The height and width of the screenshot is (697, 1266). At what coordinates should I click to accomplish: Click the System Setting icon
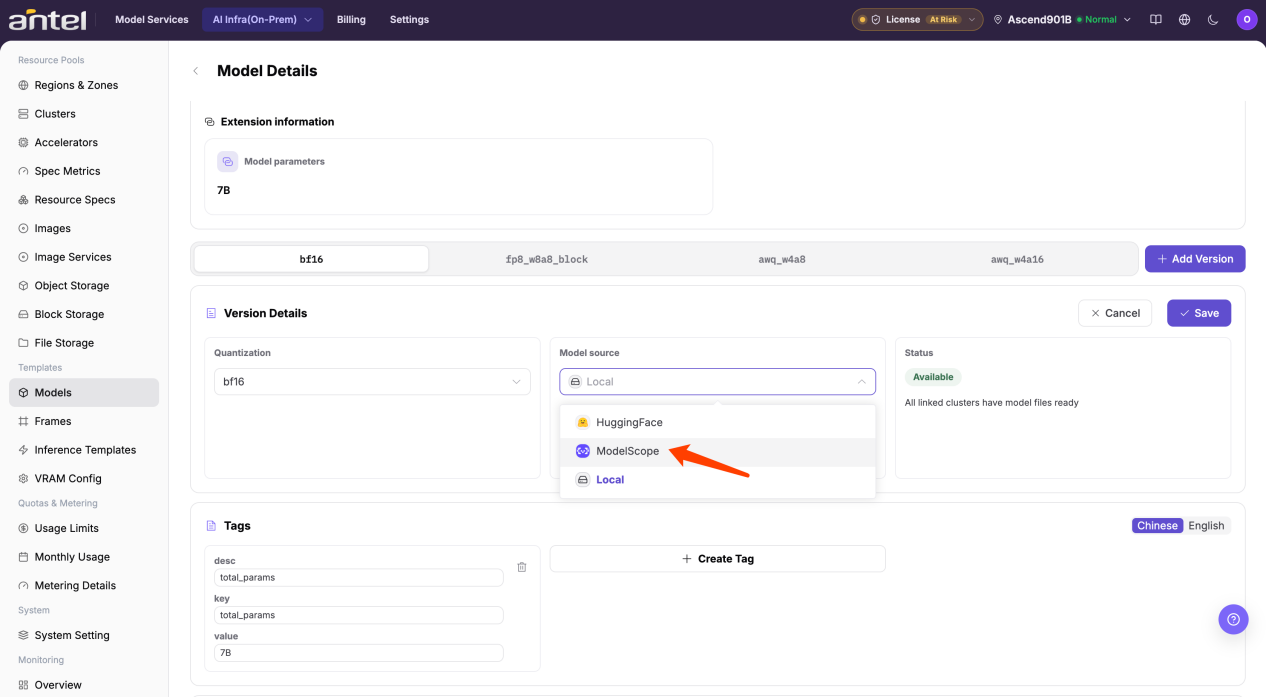click(24, 635)
